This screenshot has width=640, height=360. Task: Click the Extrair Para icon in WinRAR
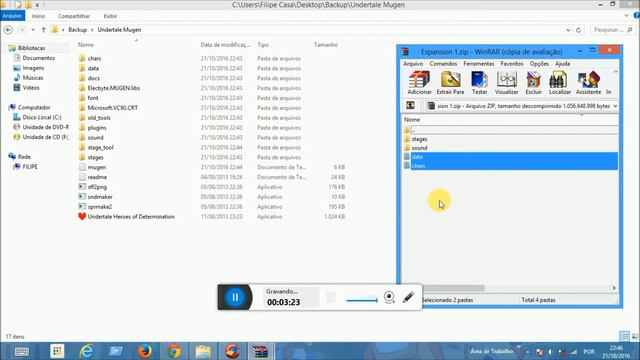450,83
